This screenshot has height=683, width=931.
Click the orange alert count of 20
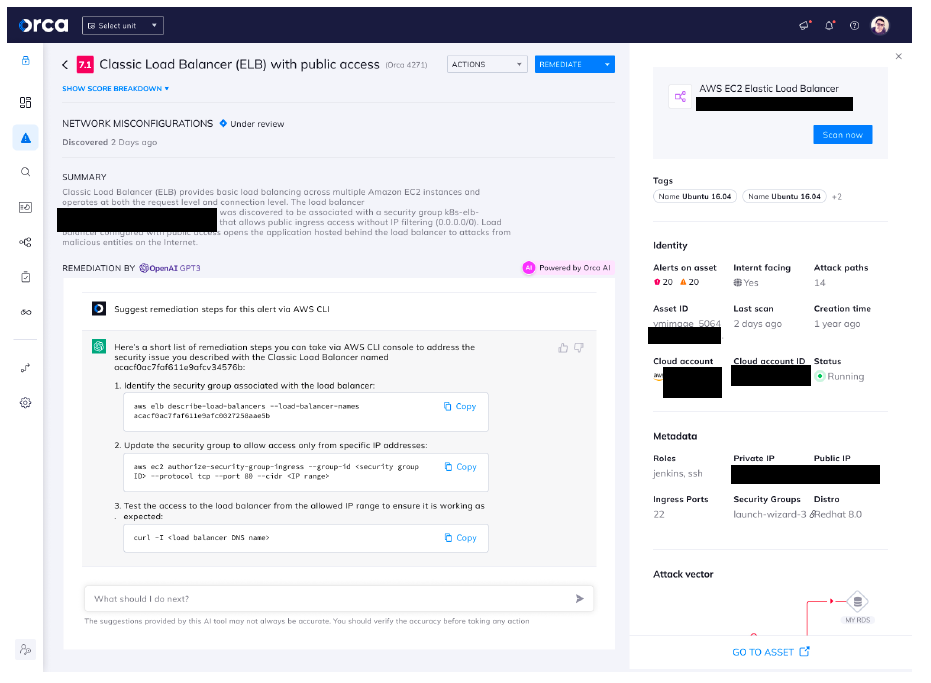coord(689,282)
